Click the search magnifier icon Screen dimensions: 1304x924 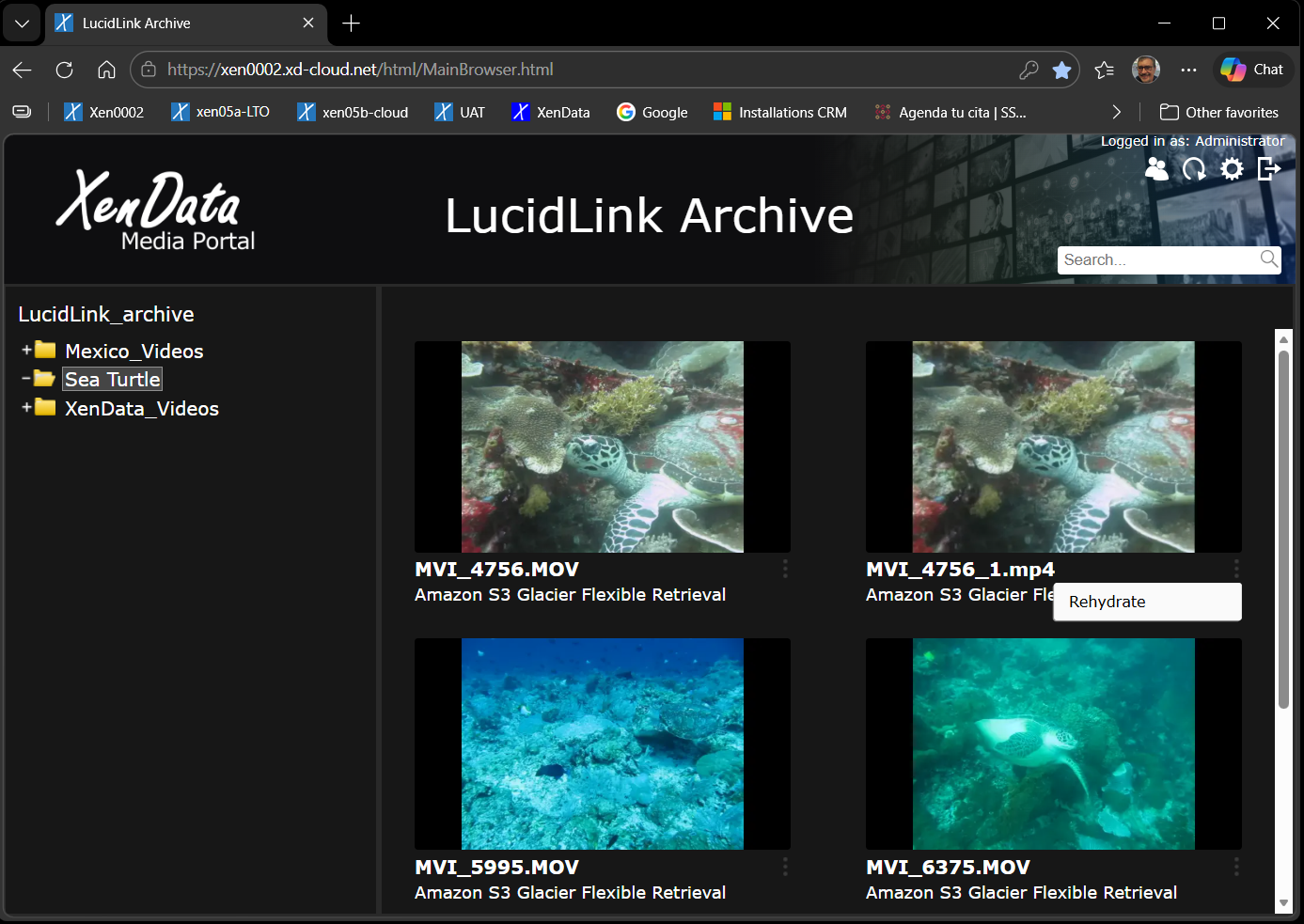(1267, 259)
